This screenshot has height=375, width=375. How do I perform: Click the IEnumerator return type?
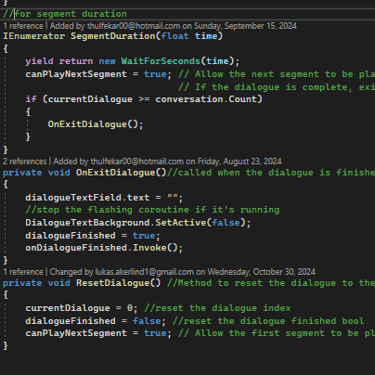tap(34, 36)
